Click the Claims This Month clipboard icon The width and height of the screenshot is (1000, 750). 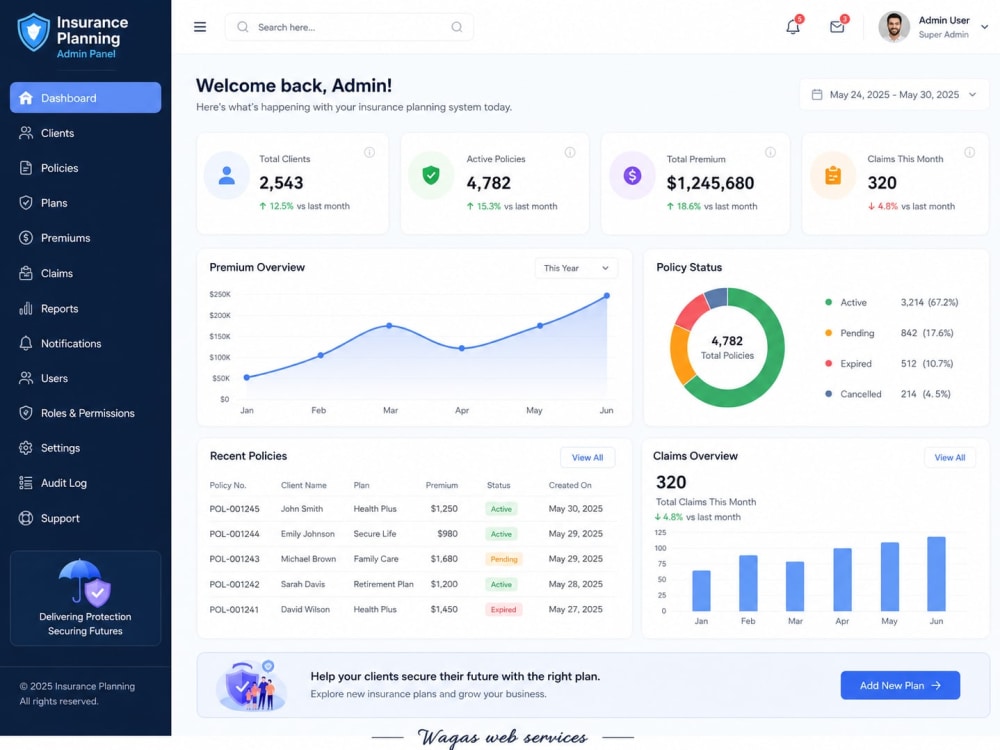[833, 175]
